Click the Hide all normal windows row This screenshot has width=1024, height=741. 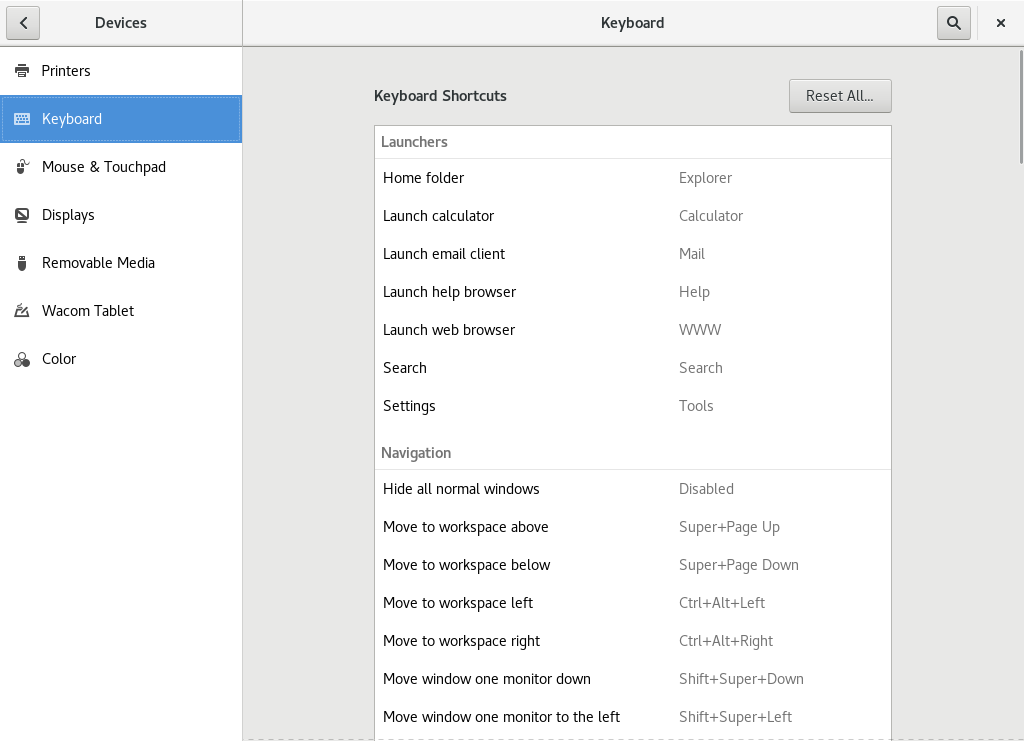(x=632, y=489)
